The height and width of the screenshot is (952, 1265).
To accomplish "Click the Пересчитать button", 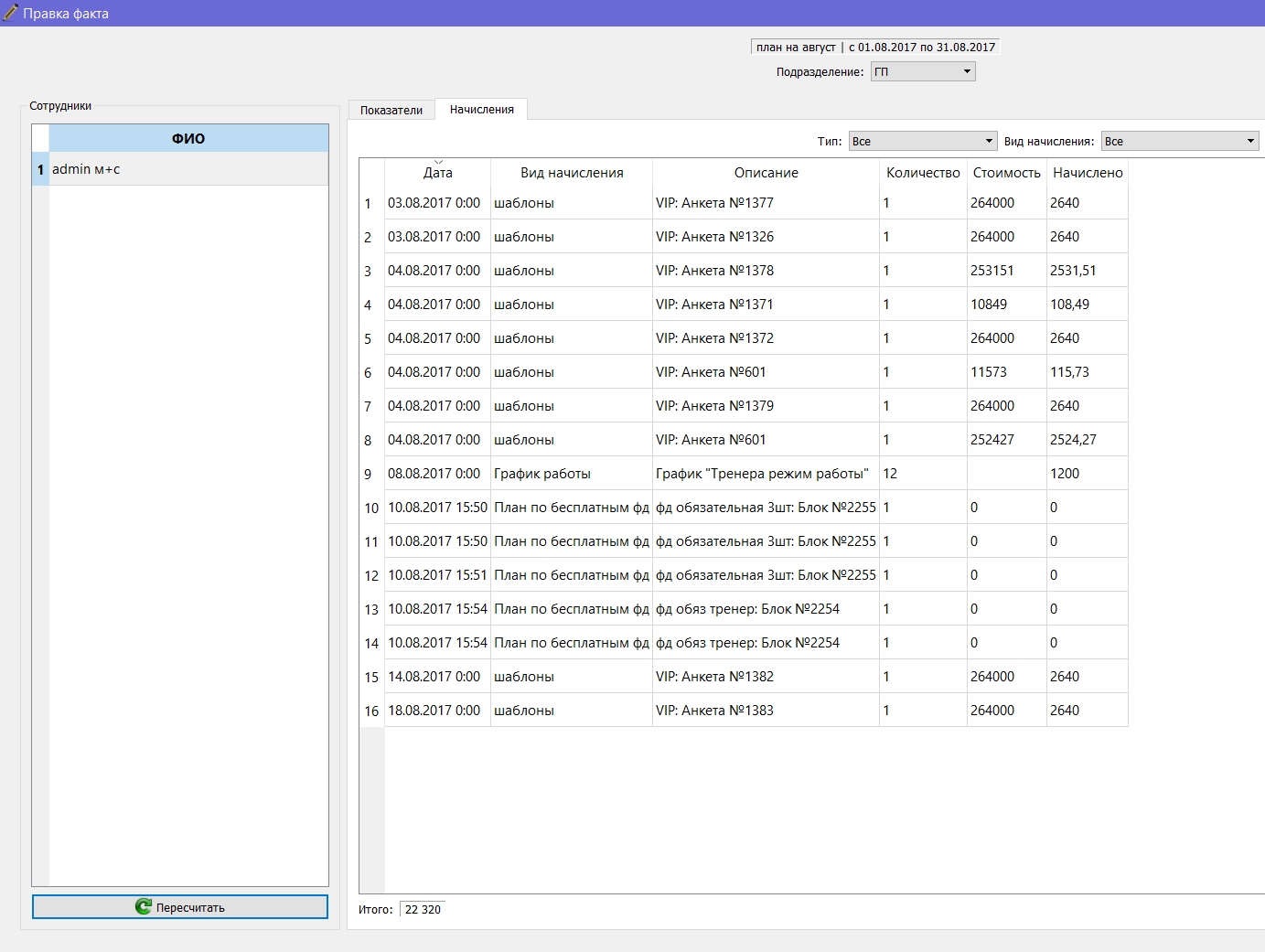I will click(x=180, y=906).
